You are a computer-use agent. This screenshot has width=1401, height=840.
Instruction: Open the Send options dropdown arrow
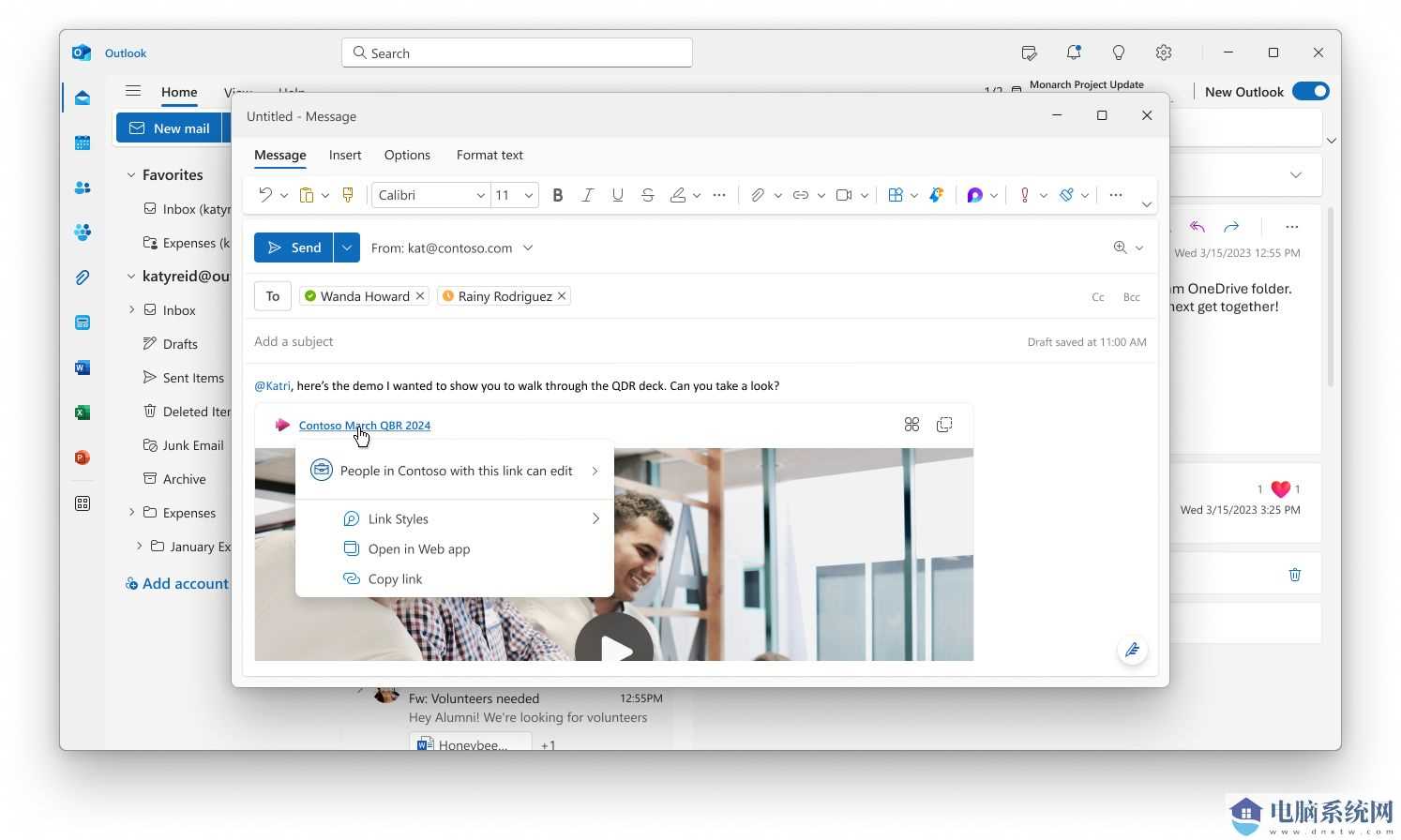[347, 247]
